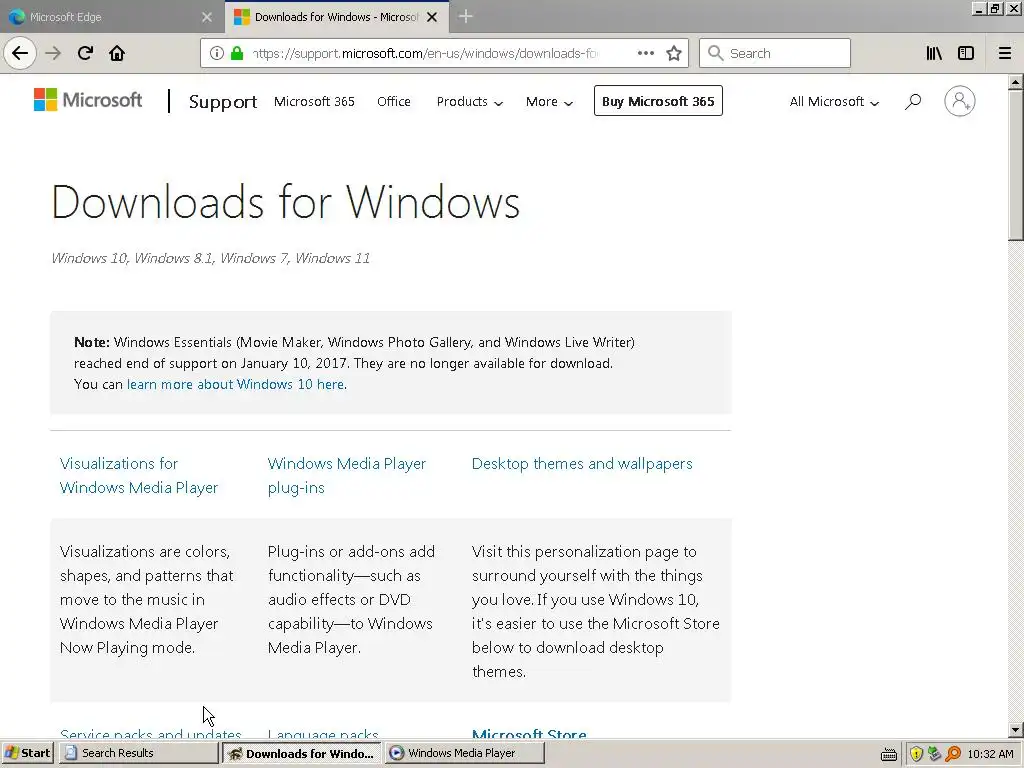Click the browser Search input field
This screenshot has height=768, width=1024.
(775, 53)
